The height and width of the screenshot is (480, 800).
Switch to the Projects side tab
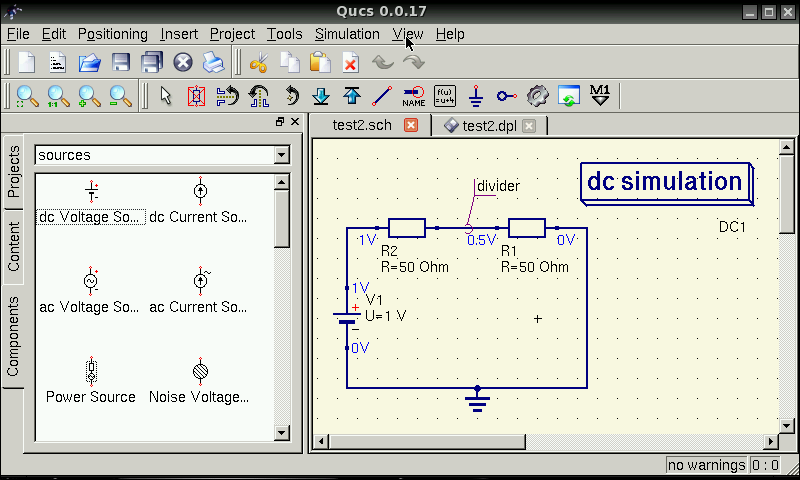14,171
